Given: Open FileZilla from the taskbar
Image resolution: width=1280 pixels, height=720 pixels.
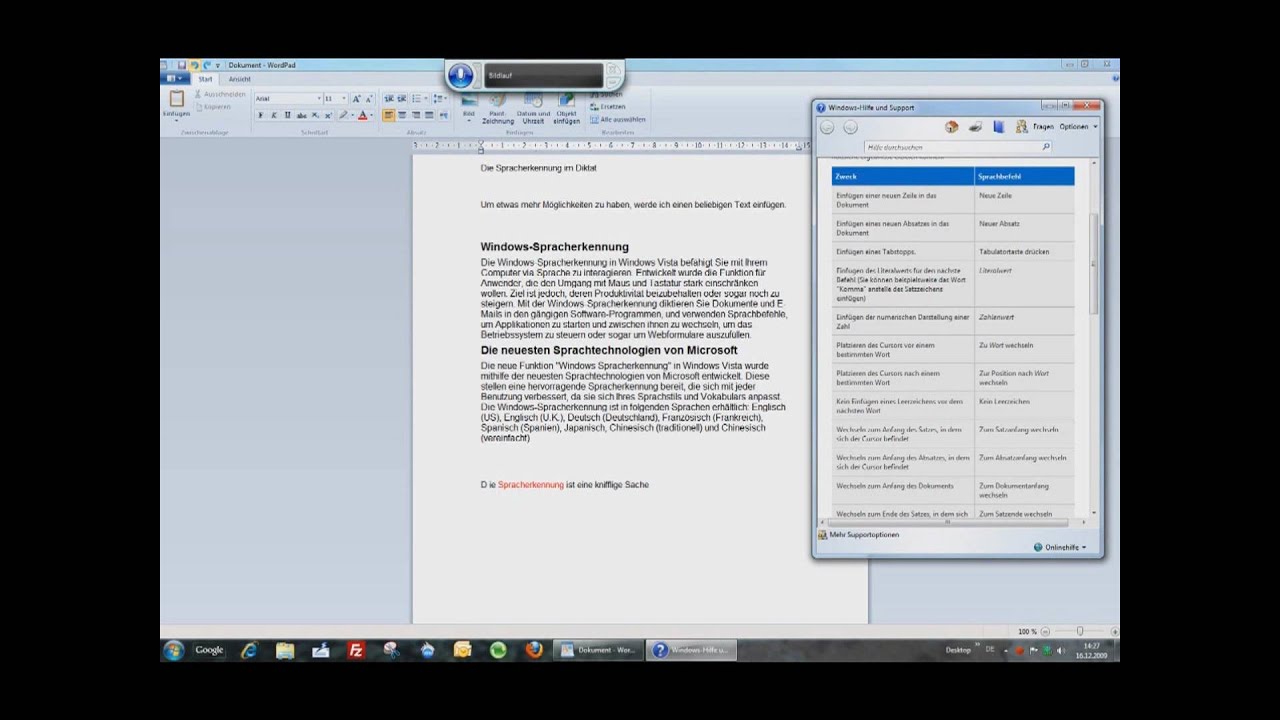Looking at the screenshot, I should [356, 650].
